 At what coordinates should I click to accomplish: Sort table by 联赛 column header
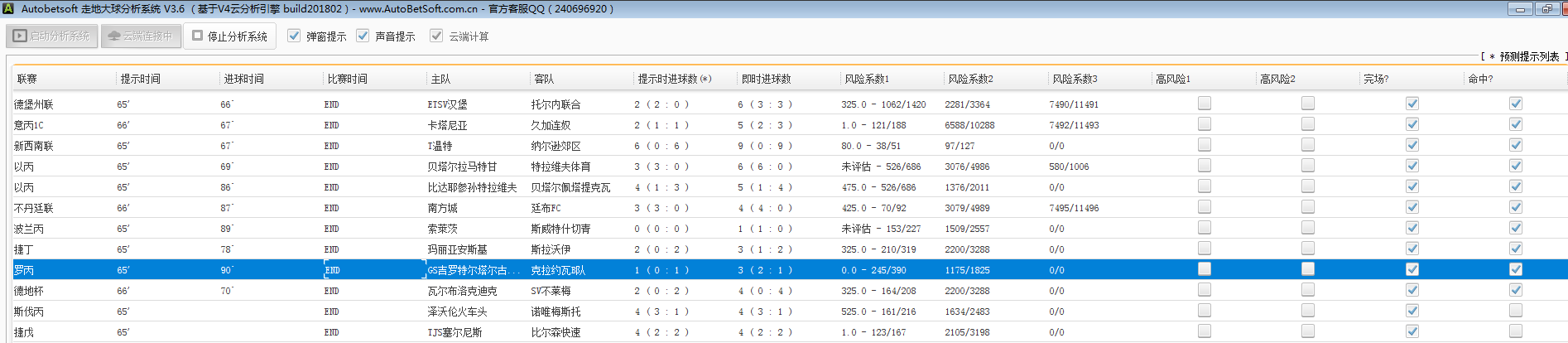pos(27,80)
